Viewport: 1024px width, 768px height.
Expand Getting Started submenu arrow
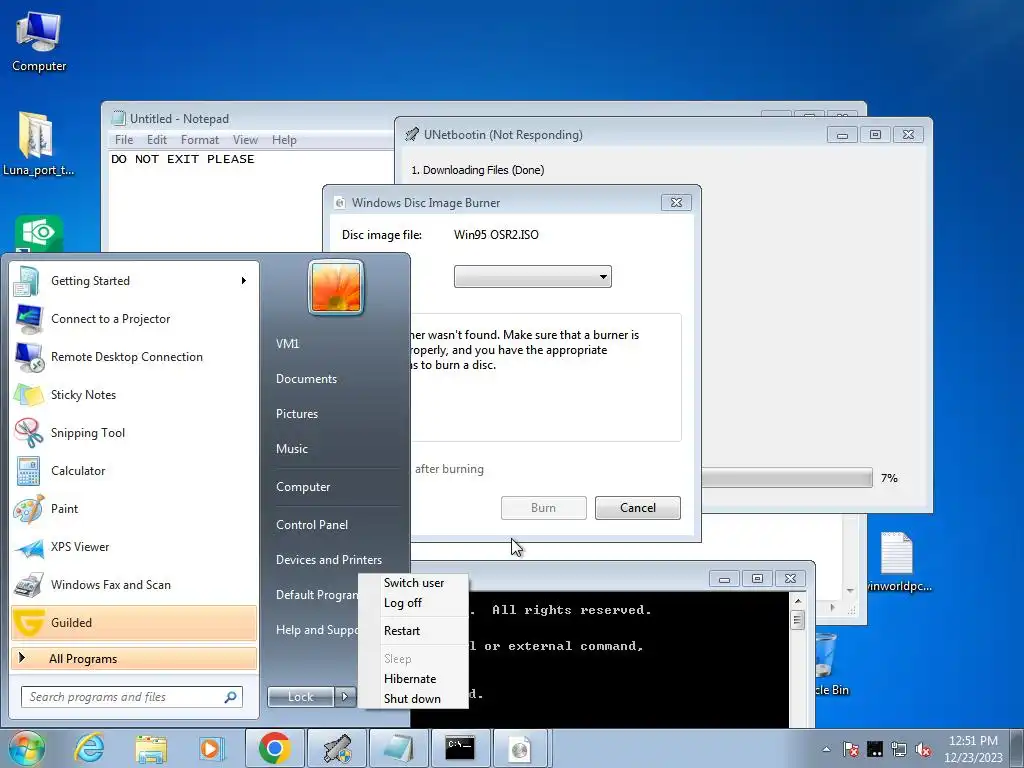(x=244, y=281)
